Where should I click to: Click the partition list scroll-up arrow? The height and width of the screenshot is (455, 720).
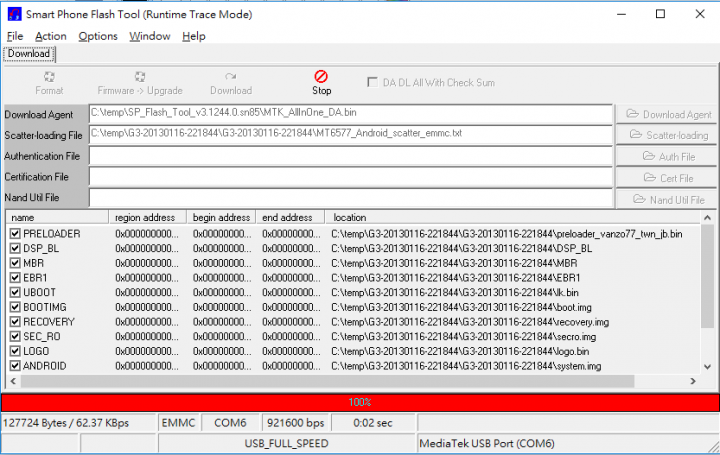(x=707, y=218)
